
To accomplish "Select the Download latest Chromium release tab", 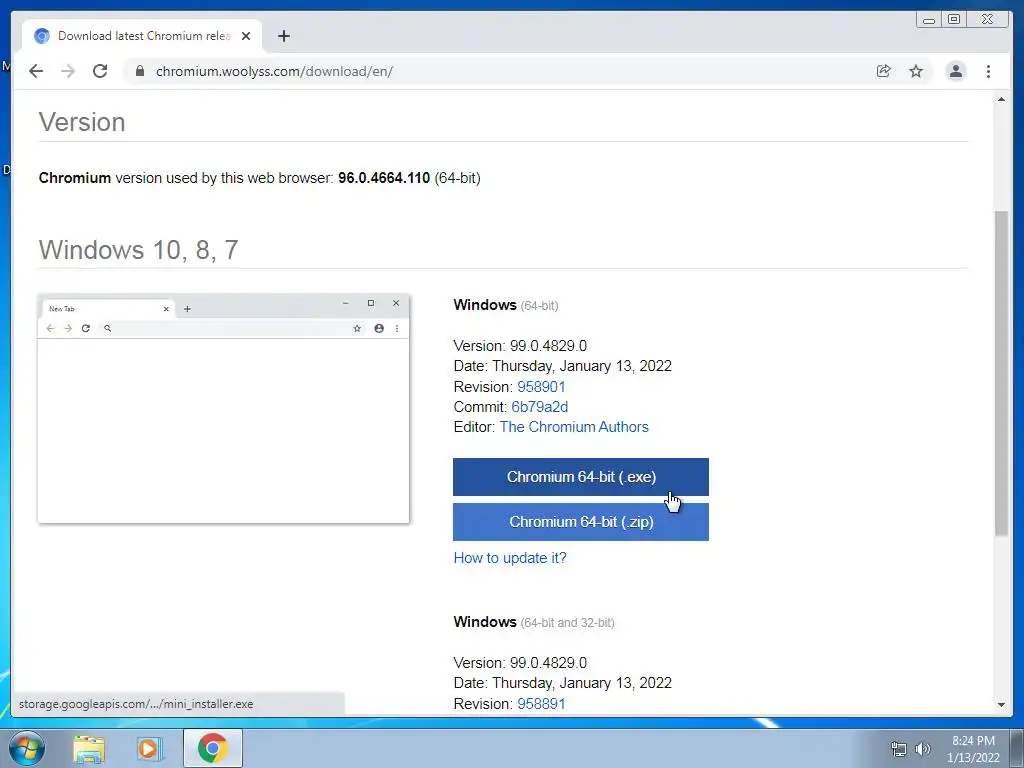I will point(142,36).
